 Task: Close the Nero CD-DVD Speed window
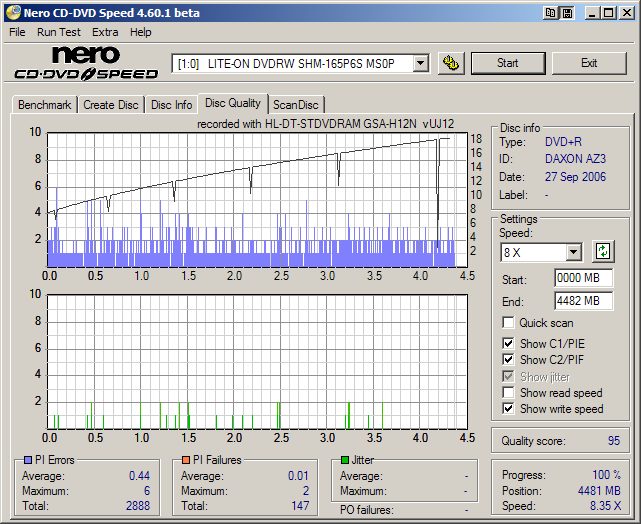626,13
